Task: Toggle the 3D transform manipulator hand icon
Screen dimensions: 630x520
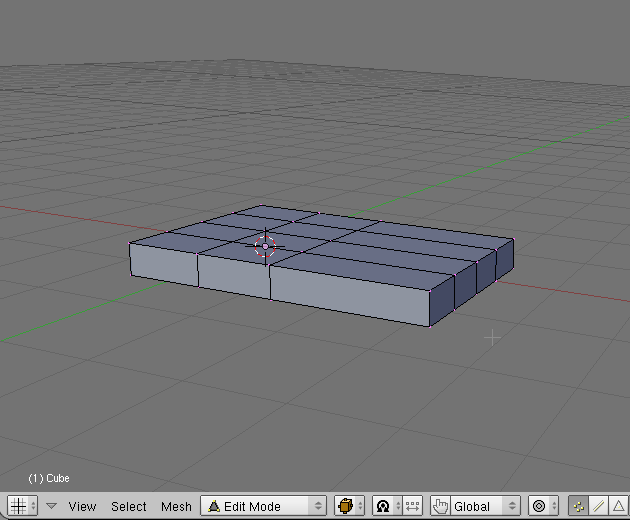Action: tap(440, 506)
